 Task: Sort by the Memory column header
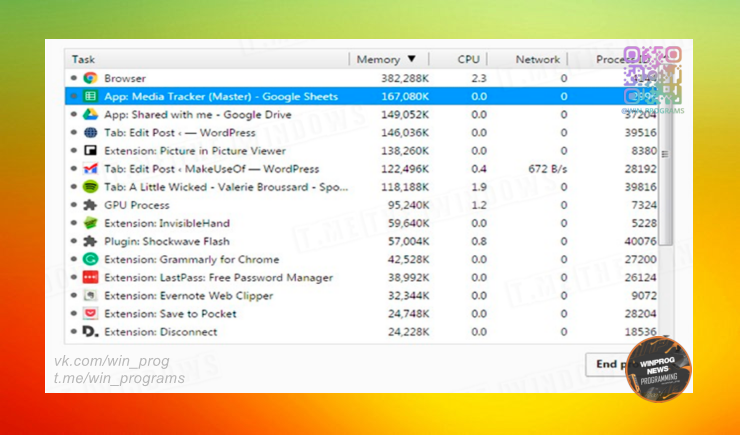(389, 59)
